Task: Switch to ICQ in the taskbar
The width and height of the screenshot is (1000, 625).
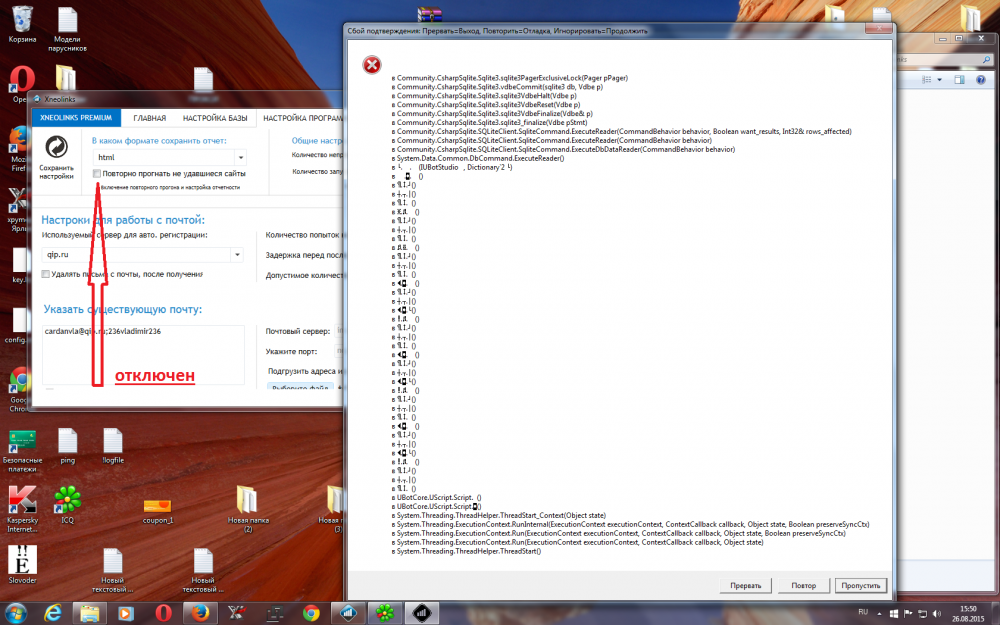Action: coord(385,614)
